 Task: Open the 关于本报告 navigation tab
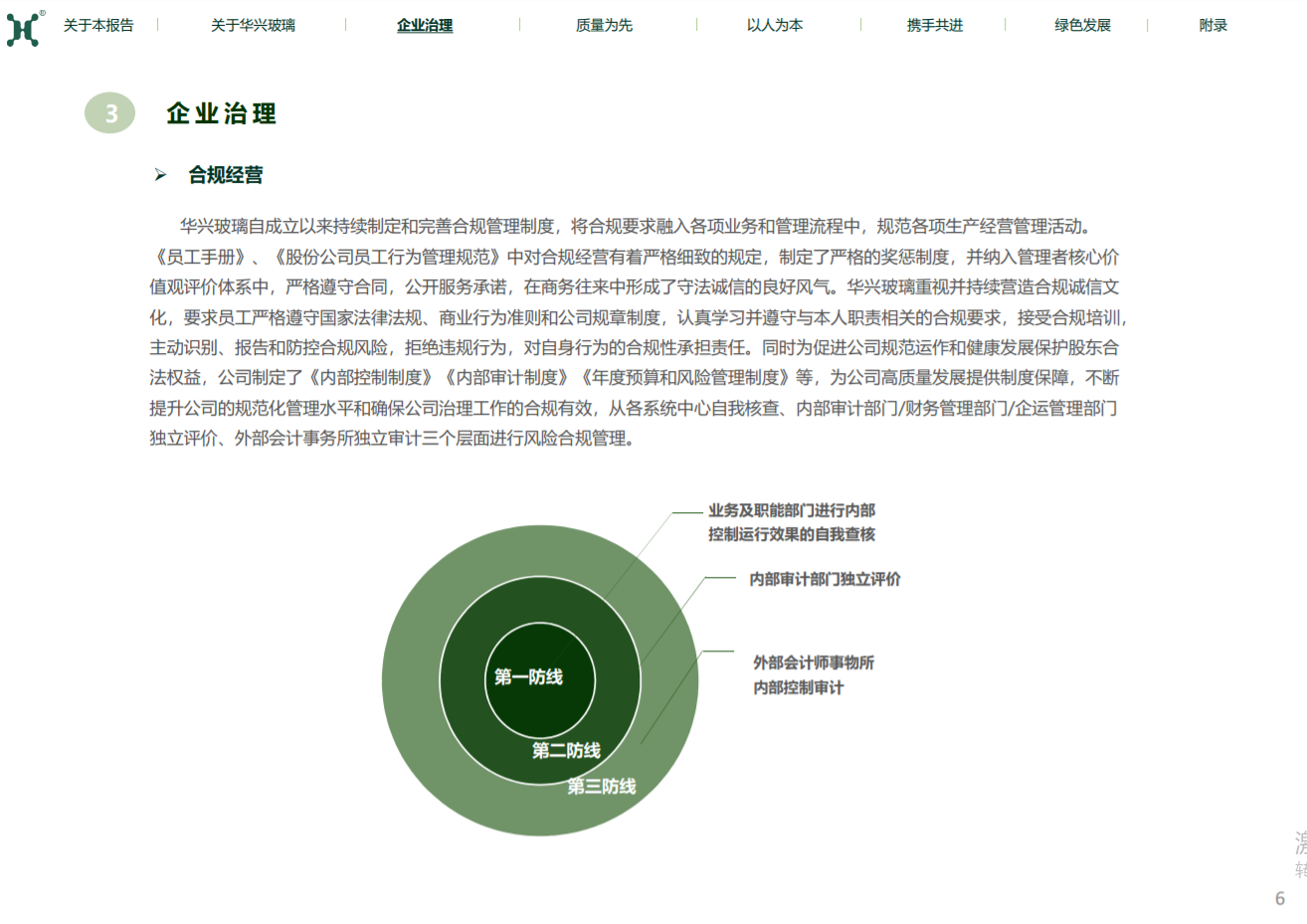(98, 25)
